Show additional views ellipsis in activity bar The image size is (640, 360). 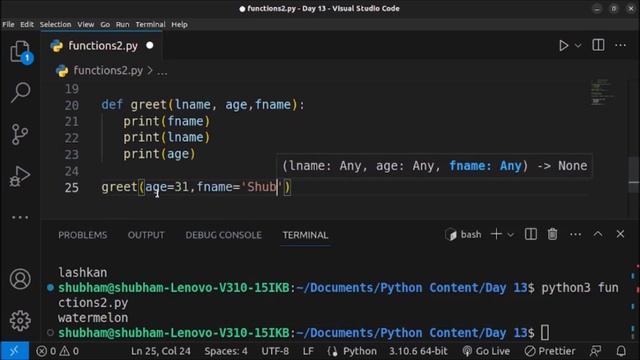pos(20,218)
